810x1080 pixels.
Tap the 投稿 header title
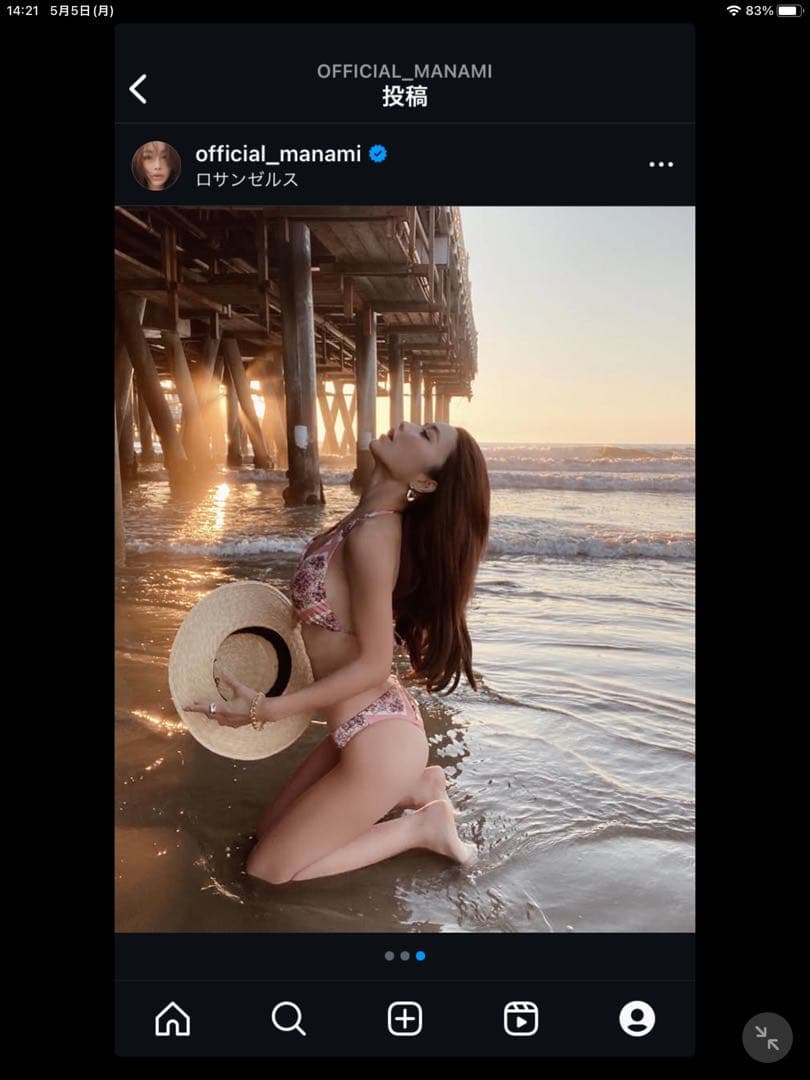click(404, 97)
